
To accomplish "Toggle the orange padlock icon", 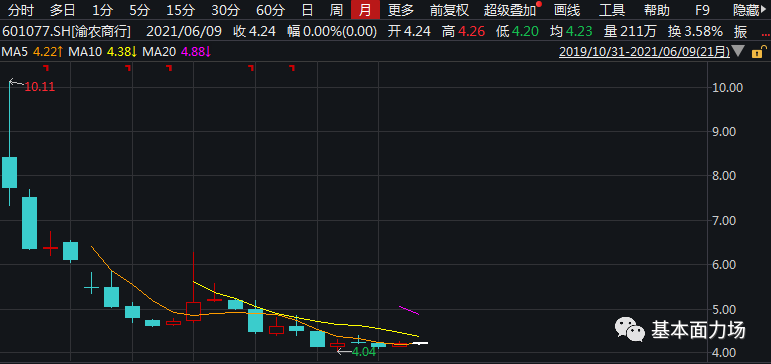I will coord(758,51).
